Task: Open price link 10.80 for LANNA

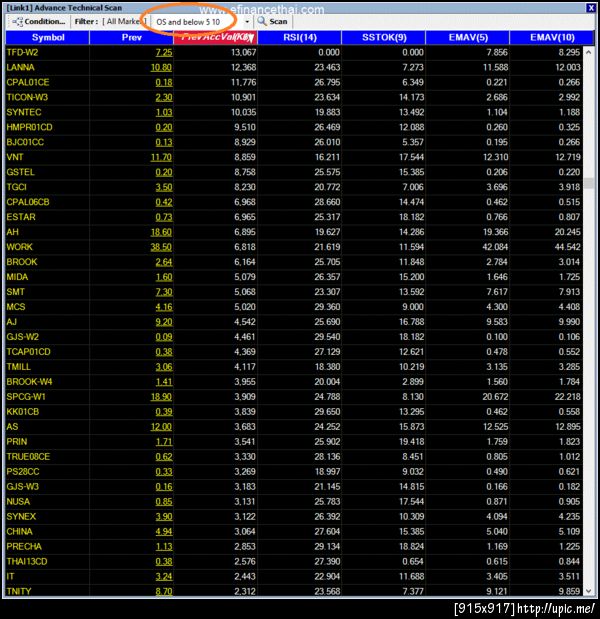Action: tap(161, 68)
